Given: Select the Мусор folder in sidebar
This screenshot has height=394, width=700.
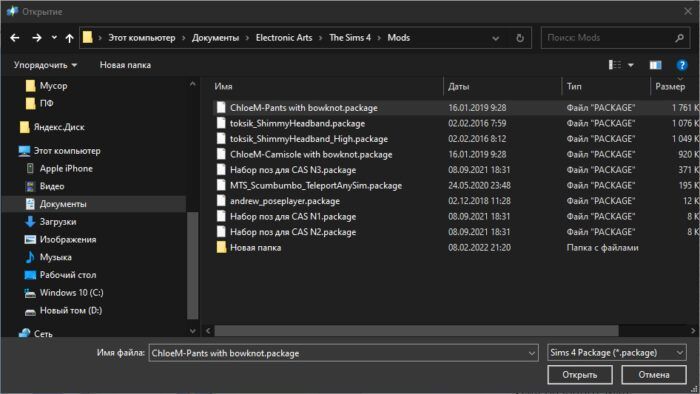Looking at the screenshot, I should click(x=53, y=86).
